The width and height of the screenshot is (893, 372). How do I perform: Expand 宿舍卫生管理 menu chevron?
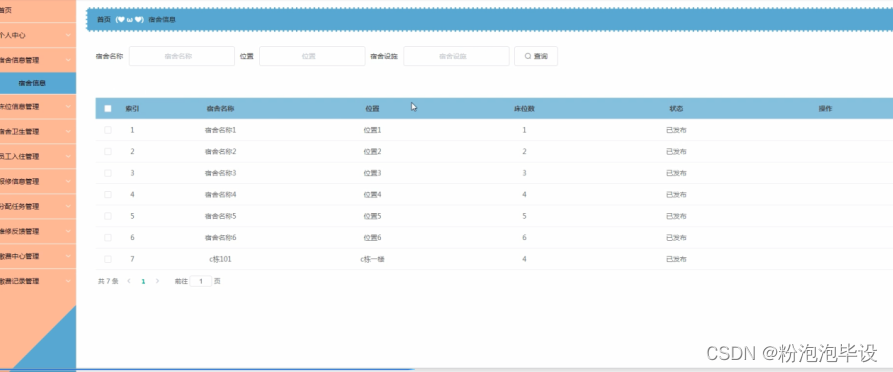click(x=68, y=132)
